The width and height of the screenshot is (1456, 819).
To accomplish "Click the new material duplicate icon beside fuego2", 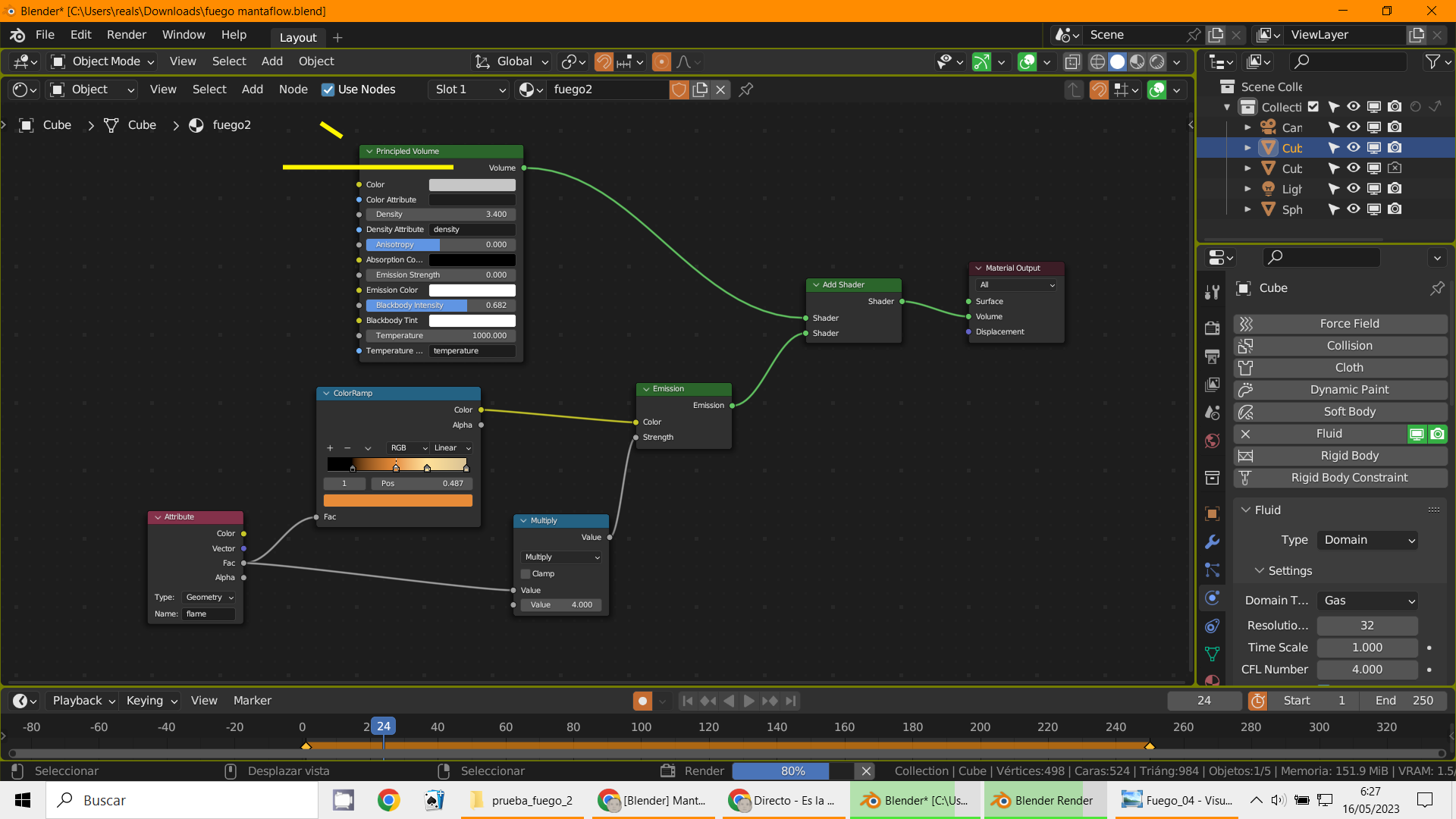I will point(700,89).
